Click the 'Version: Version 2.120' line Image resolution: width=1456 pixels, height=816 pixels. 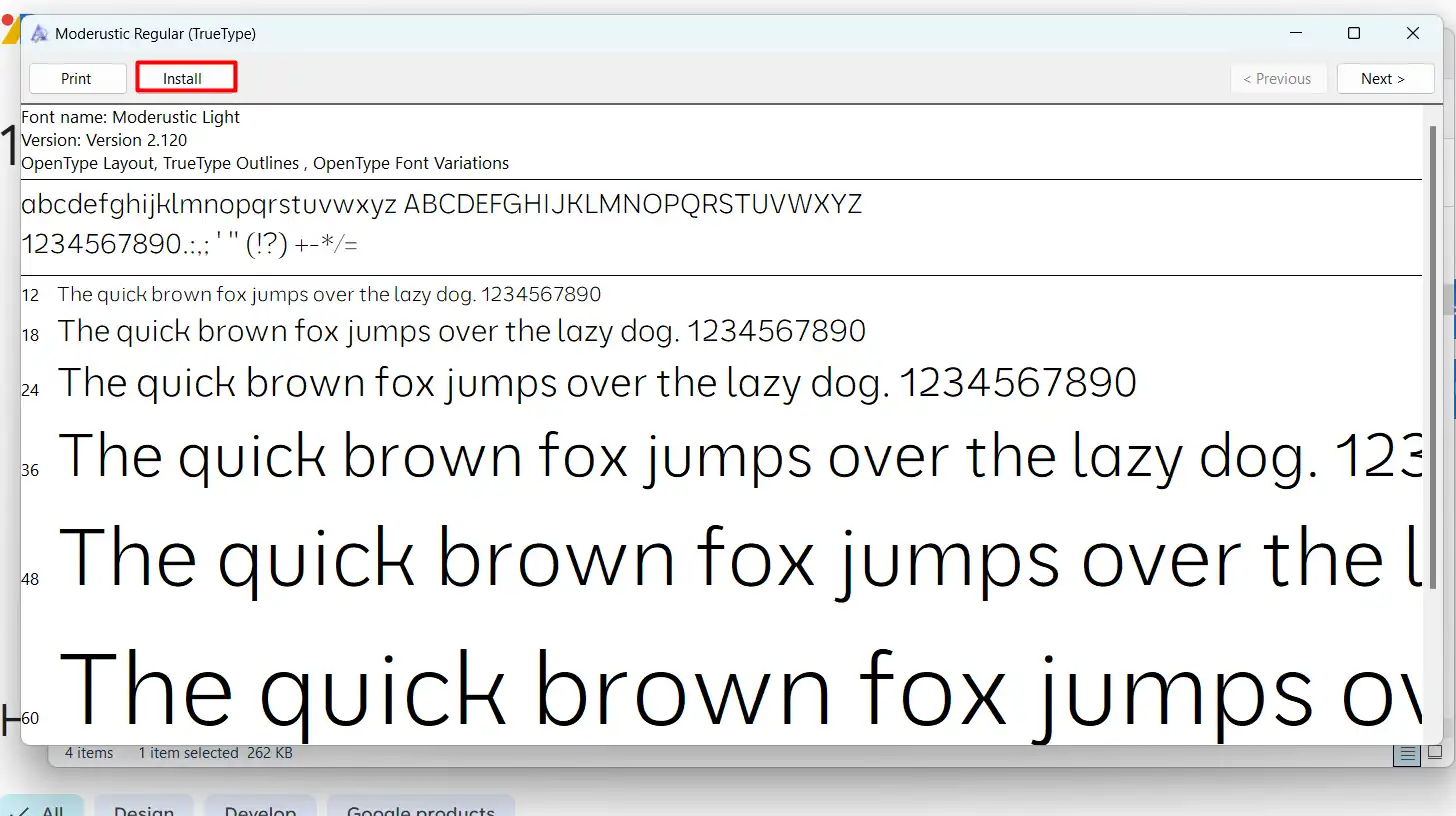[104, 140]
